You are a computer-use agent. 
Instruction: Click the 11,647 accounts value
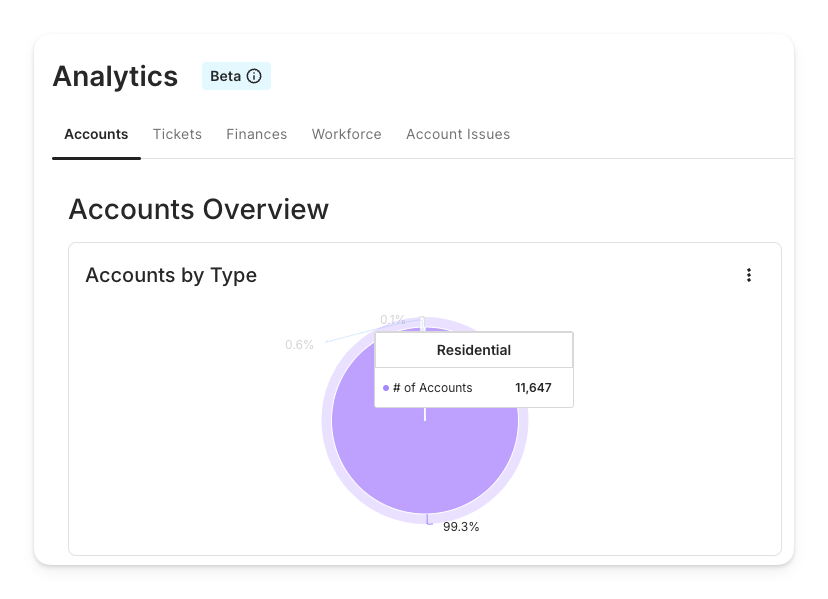point(533,388)
